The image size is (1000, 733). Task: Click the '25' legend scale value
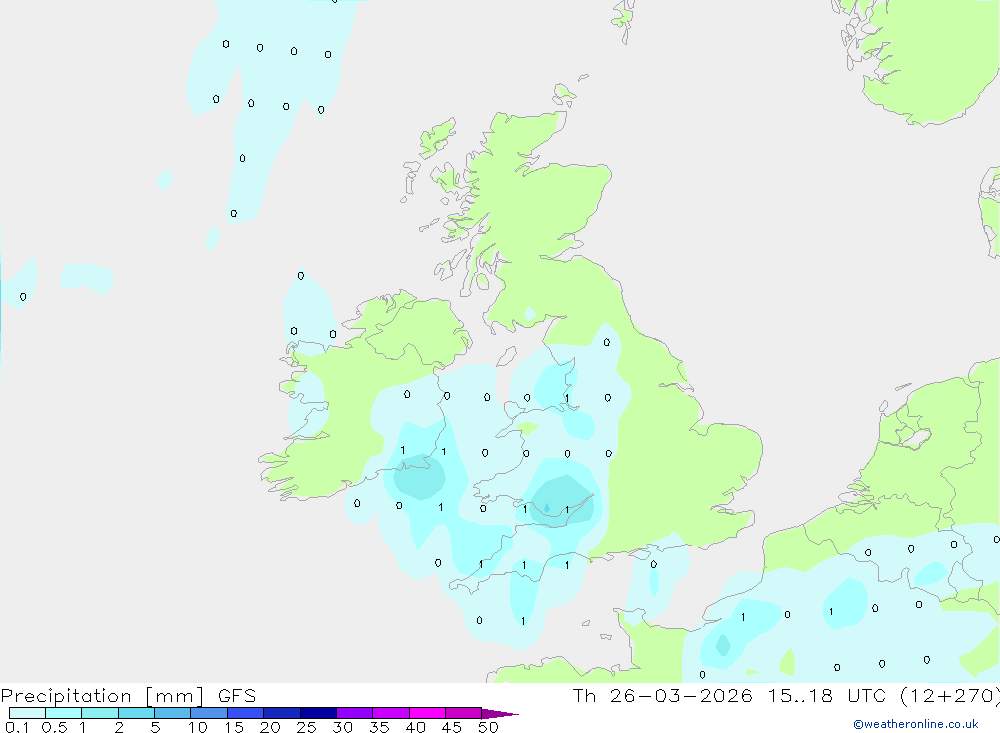(x=306, y=727)
